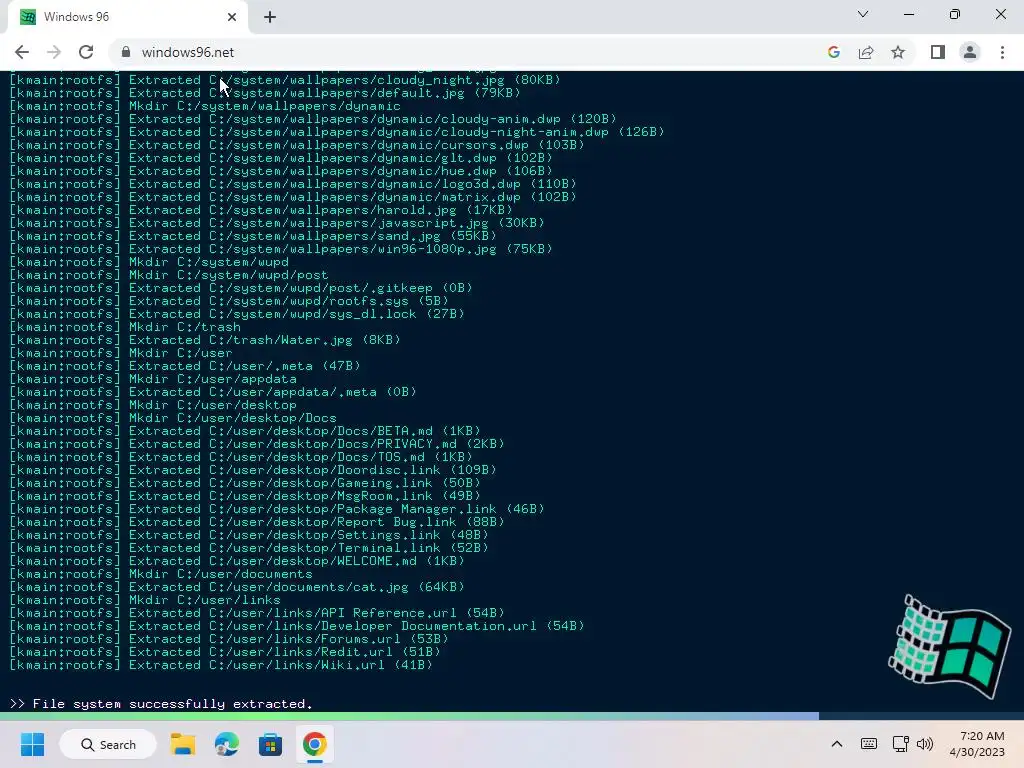Click the MsgRoom.link (49B) line

(245, 496)
